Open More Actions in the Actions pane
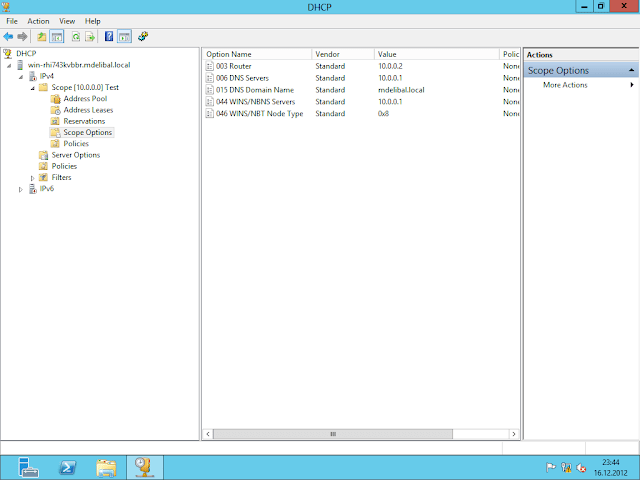This screenshot has width=640, height=480. (x=565, y=85)
